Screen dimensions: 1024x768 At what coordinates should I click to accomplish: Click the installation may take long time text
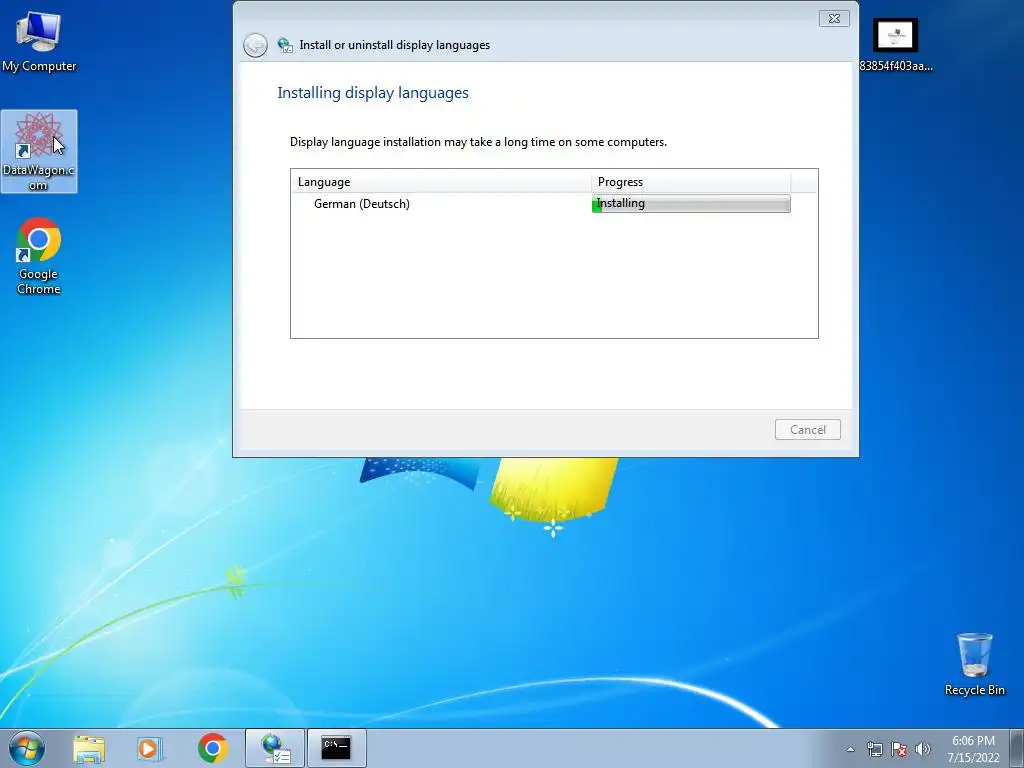click(478, 142)
